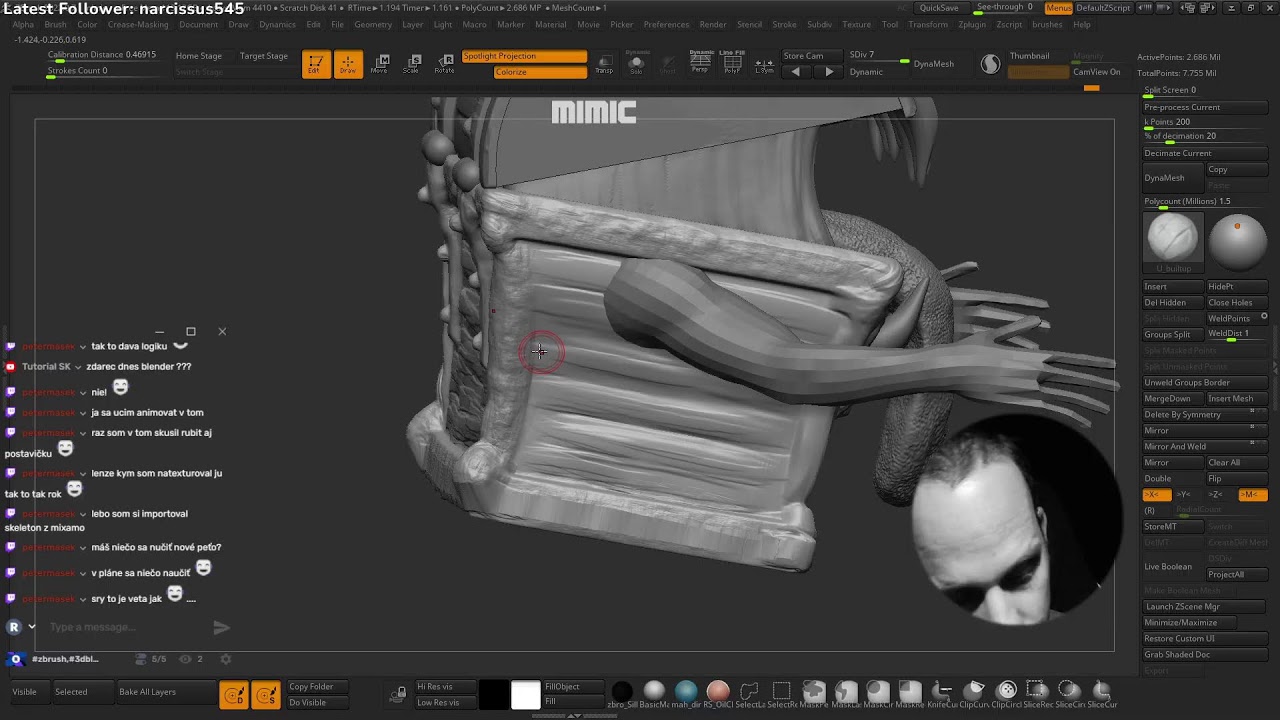Open the Transform menu
The width and height of the screenshot is (1280, 720).
coord(928,24)
